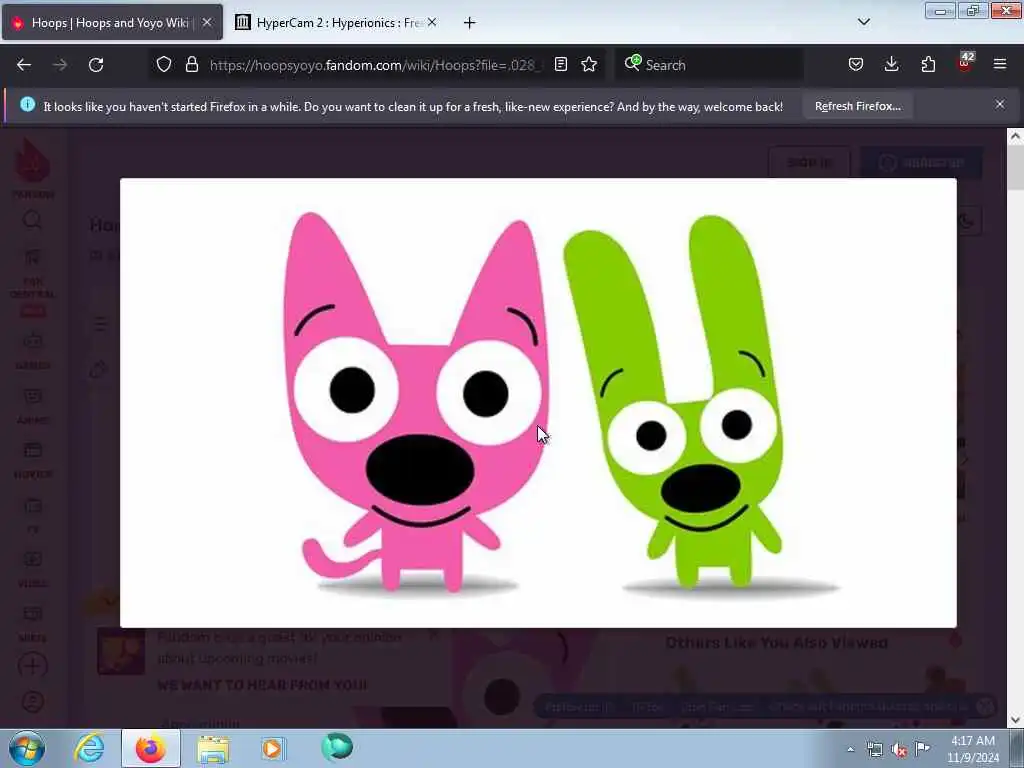
Task: Open a new tab with plus button
Action: 470,23
